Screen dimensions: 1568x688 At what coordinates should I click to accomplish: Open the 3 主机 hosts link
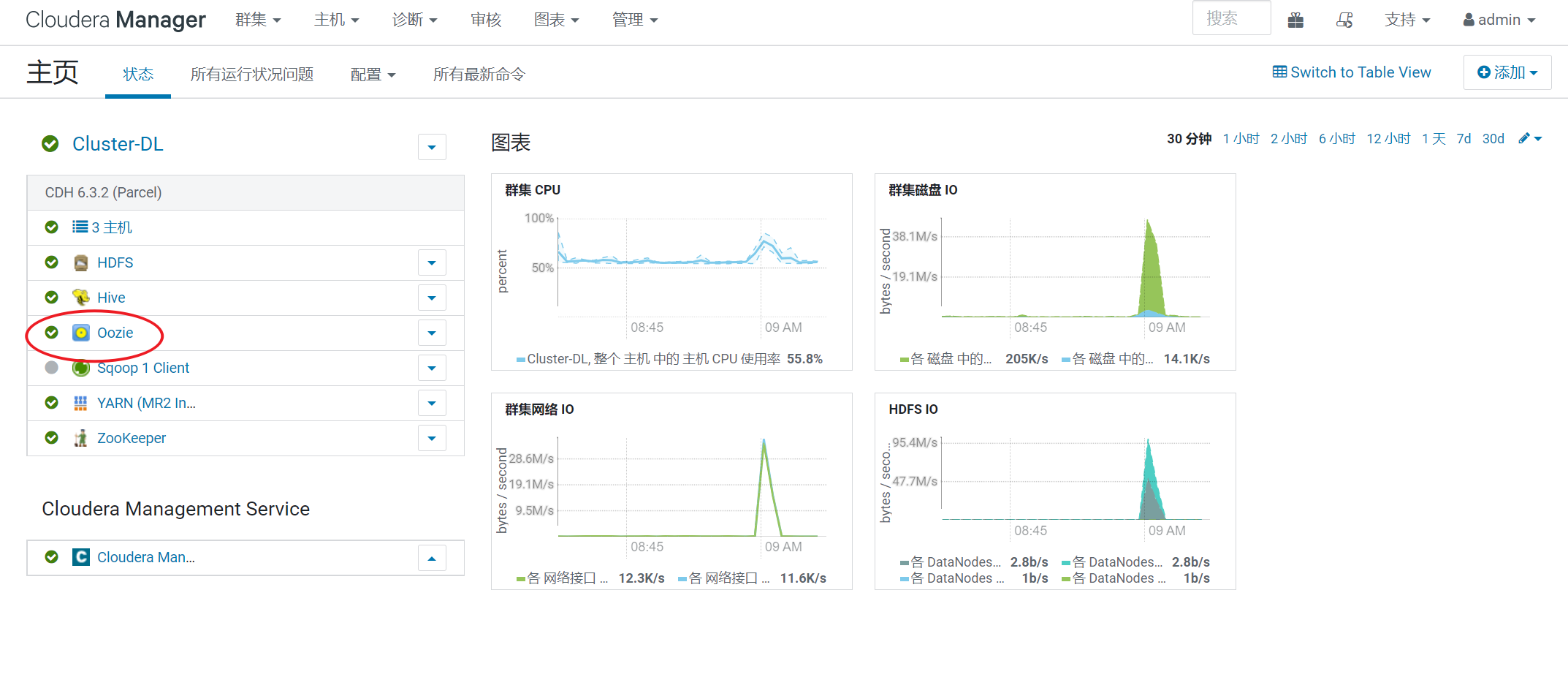112,227
